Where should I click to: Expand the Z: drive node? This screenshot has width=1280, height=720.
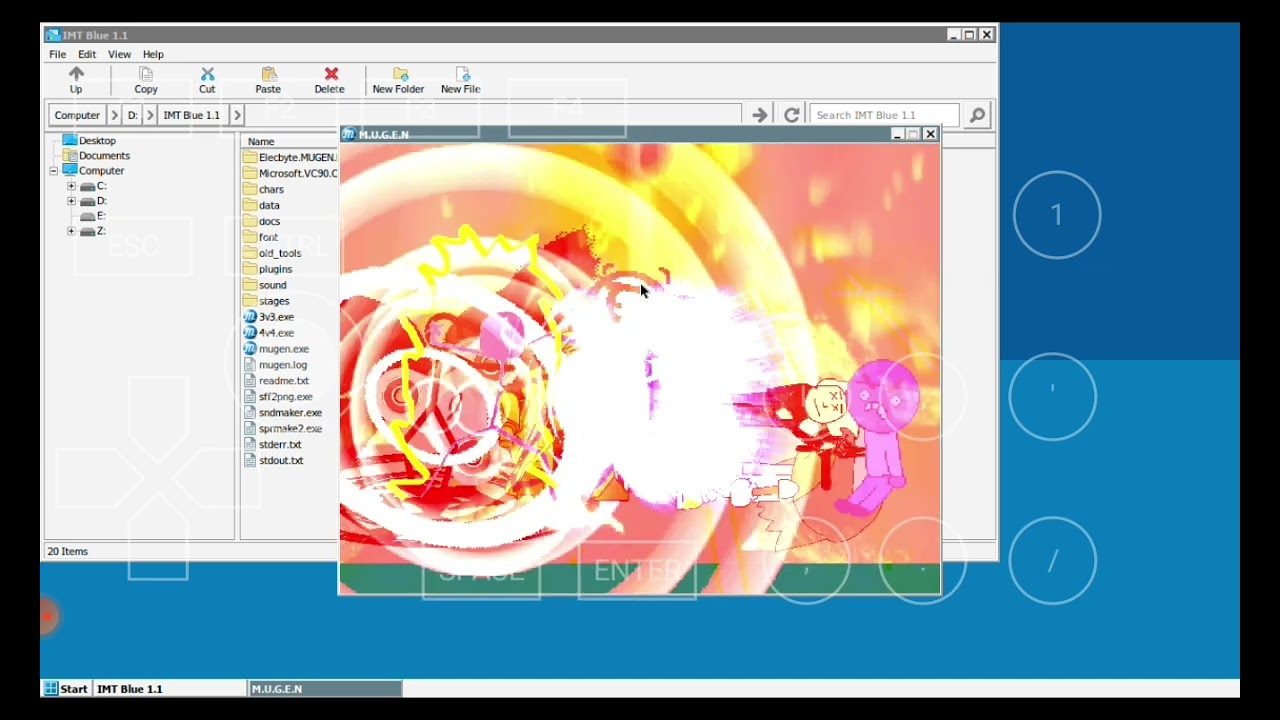(71, 231)
